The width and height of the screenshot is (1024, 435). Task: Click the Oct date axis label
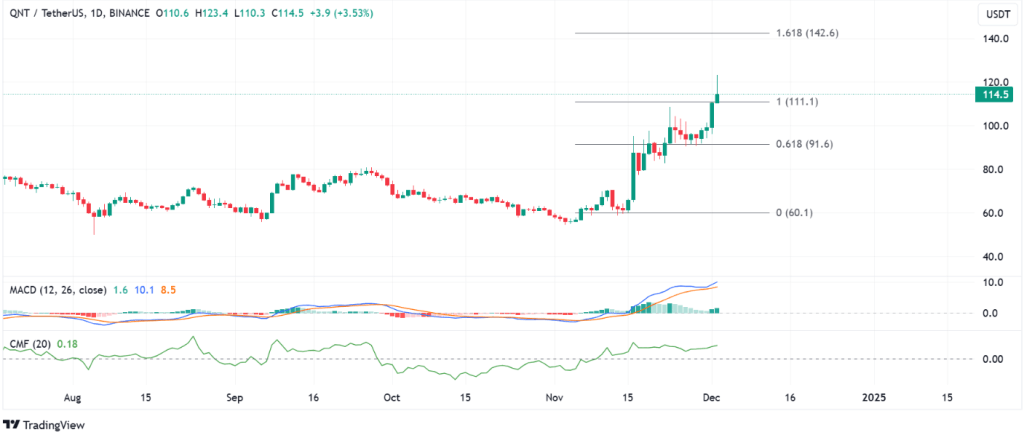click(x=391, y=397)
